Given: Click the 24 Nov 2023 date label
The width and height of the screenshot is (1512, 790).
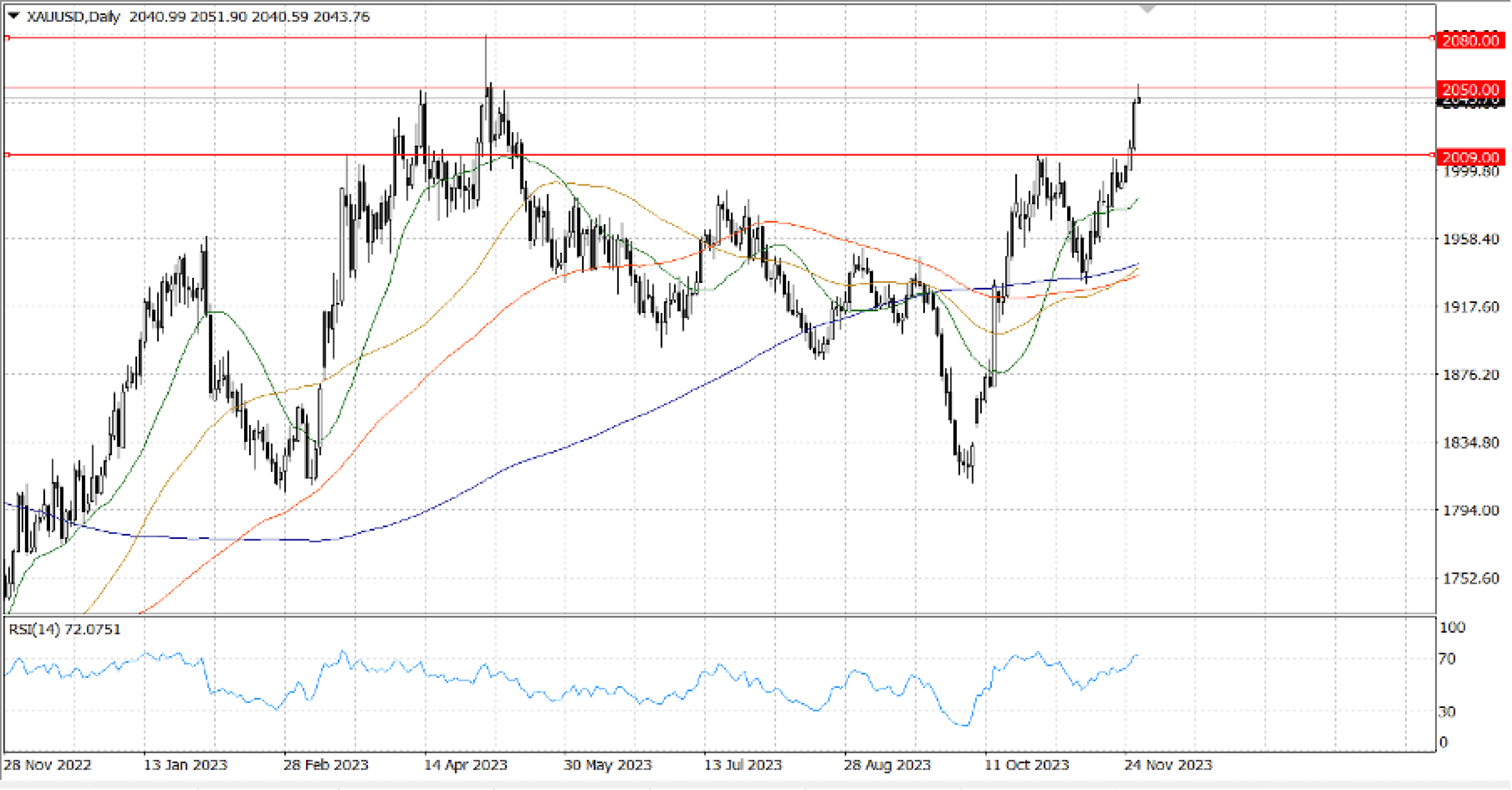Looking at the screenshot, I should [1167, 765].
